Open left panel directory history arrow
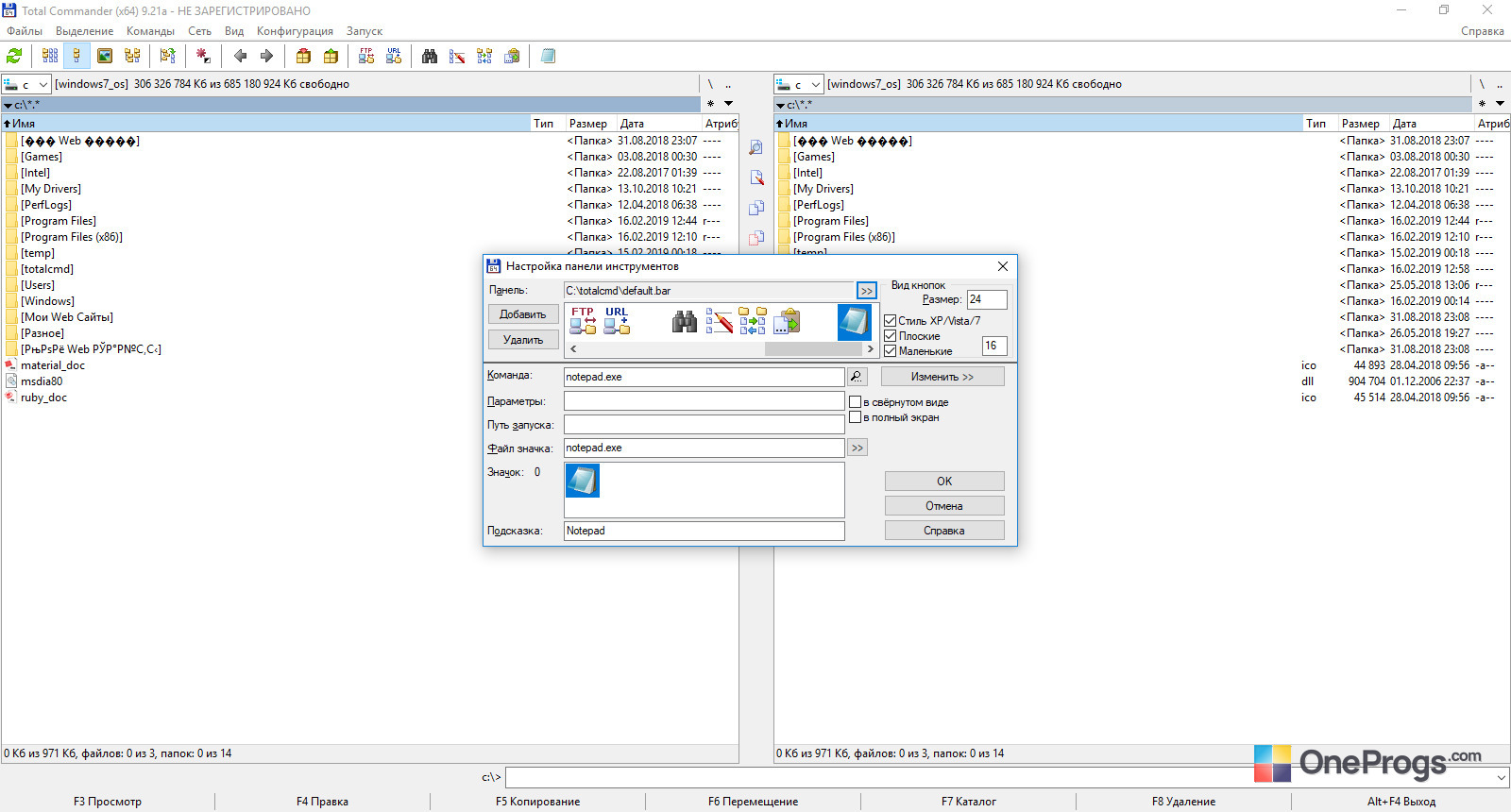The height and width of the screenshot is (812, 1511). (728, 104)
